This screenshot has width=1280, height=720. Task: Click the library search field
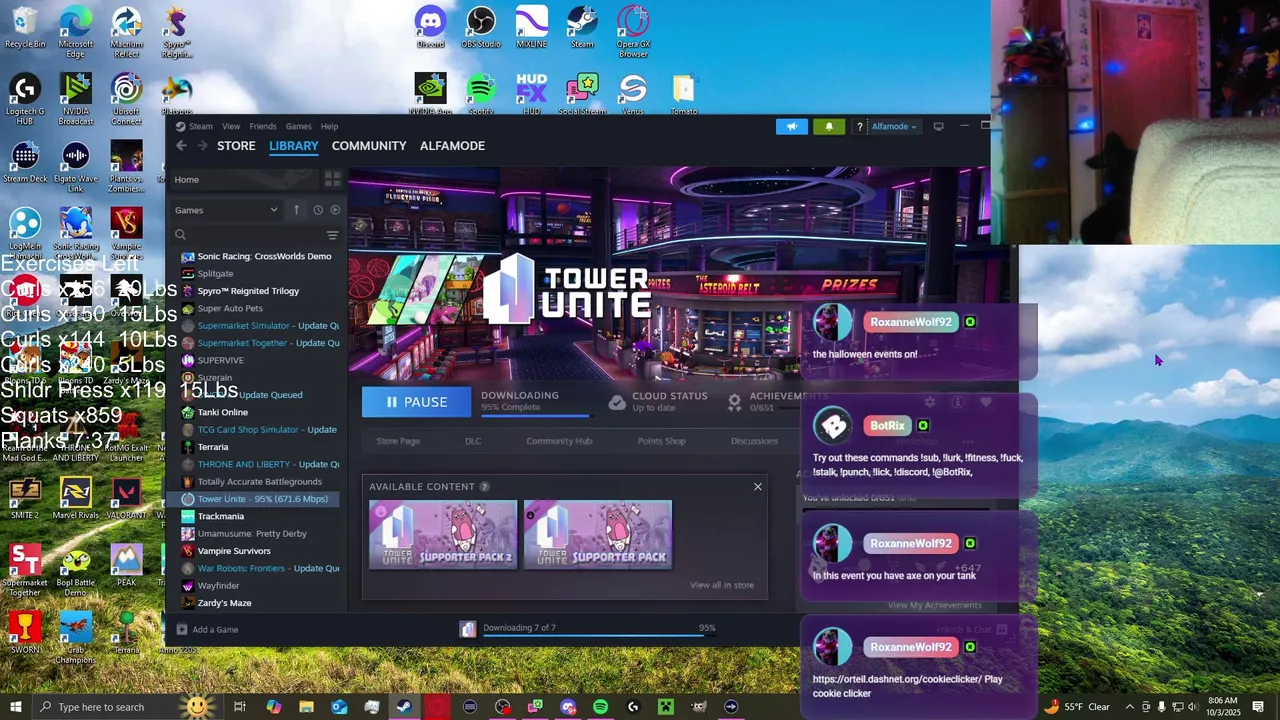pyautogui.click(x=250, y=235)
